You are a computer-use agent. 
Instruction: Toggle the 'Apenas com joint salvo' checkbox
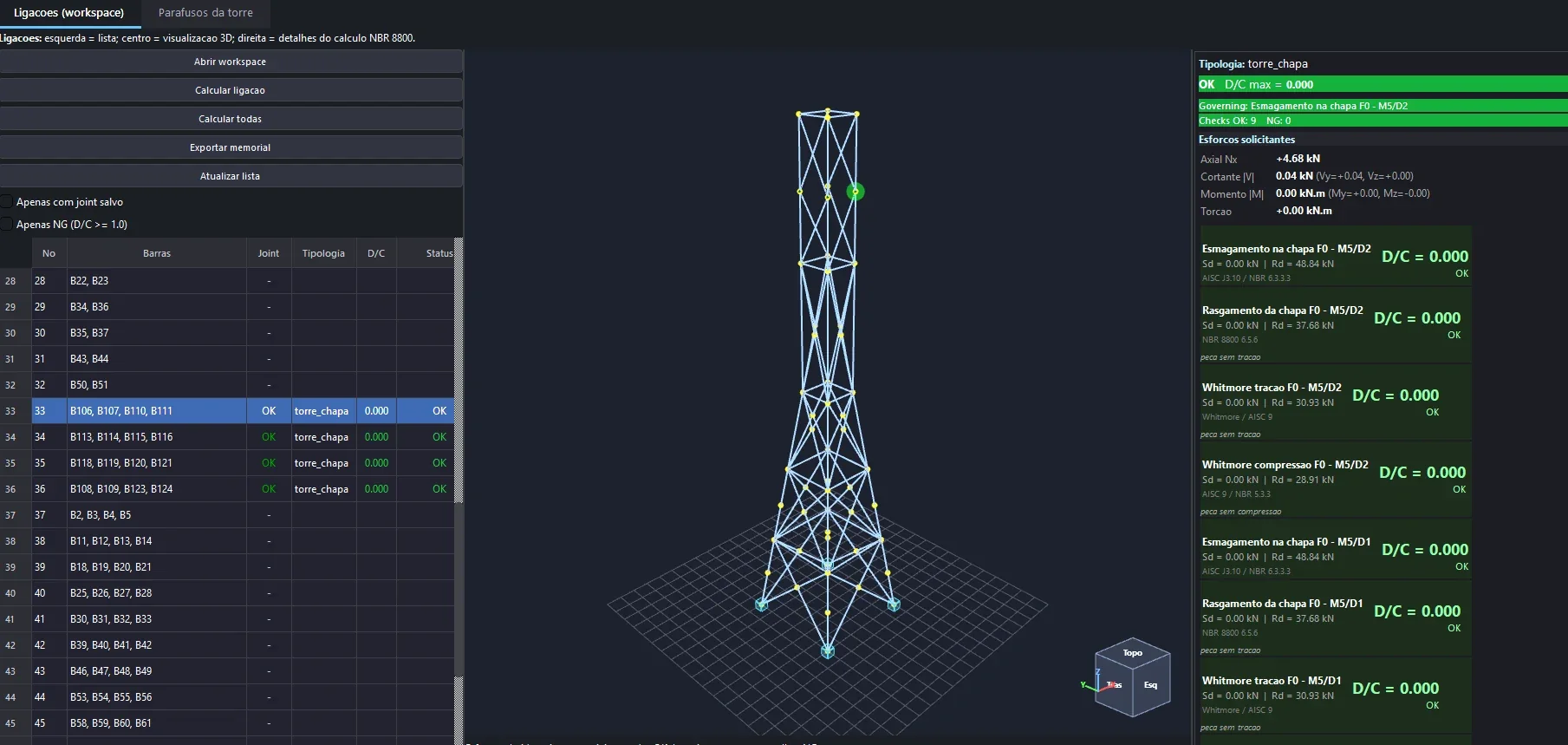point(8,202)
